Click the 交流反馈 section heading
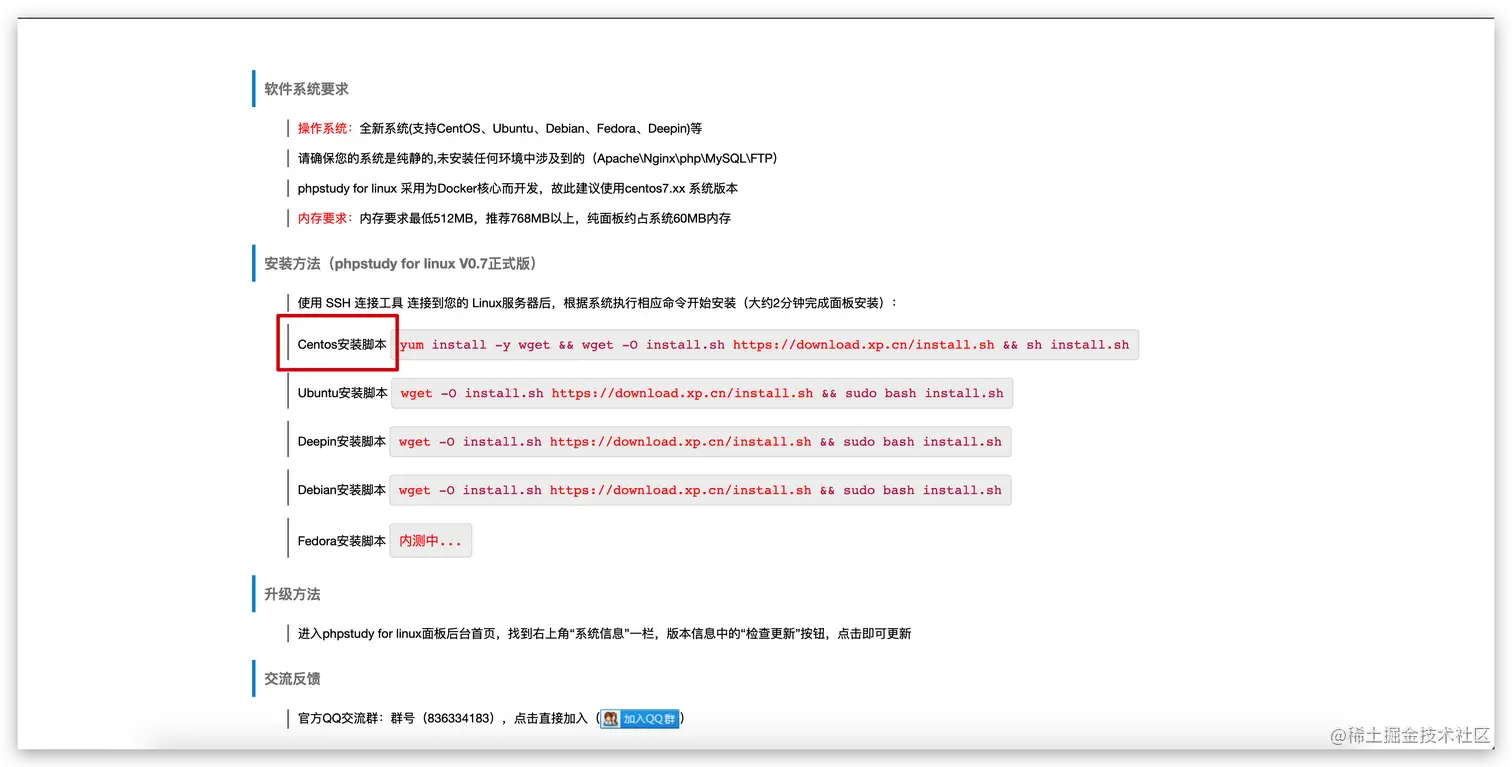This screenshot has height=767, width=1512. (x=292, y=679)
